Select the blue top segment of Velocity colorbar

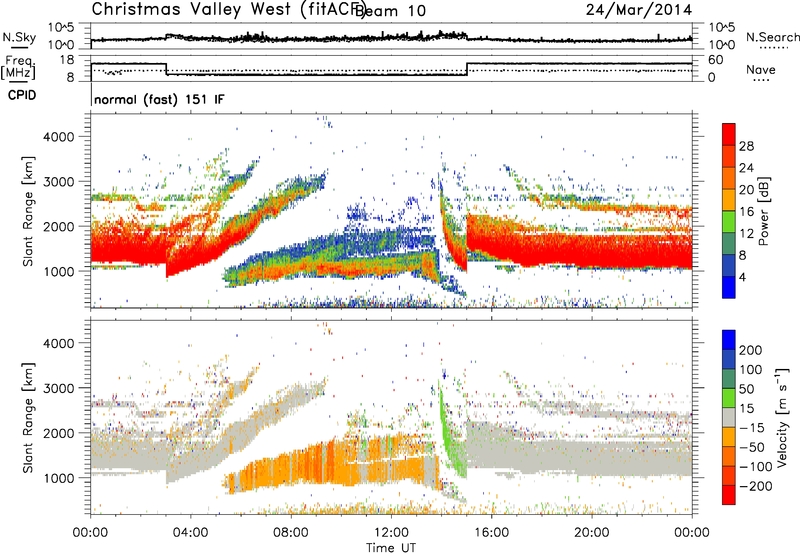(729, 340)
